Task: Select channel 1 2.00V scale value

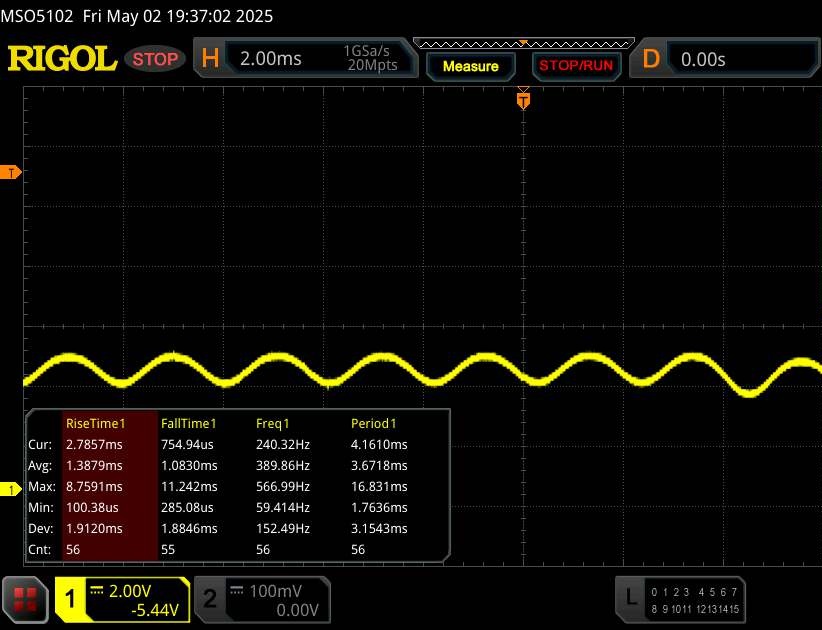Action: (x=130, y=591)
